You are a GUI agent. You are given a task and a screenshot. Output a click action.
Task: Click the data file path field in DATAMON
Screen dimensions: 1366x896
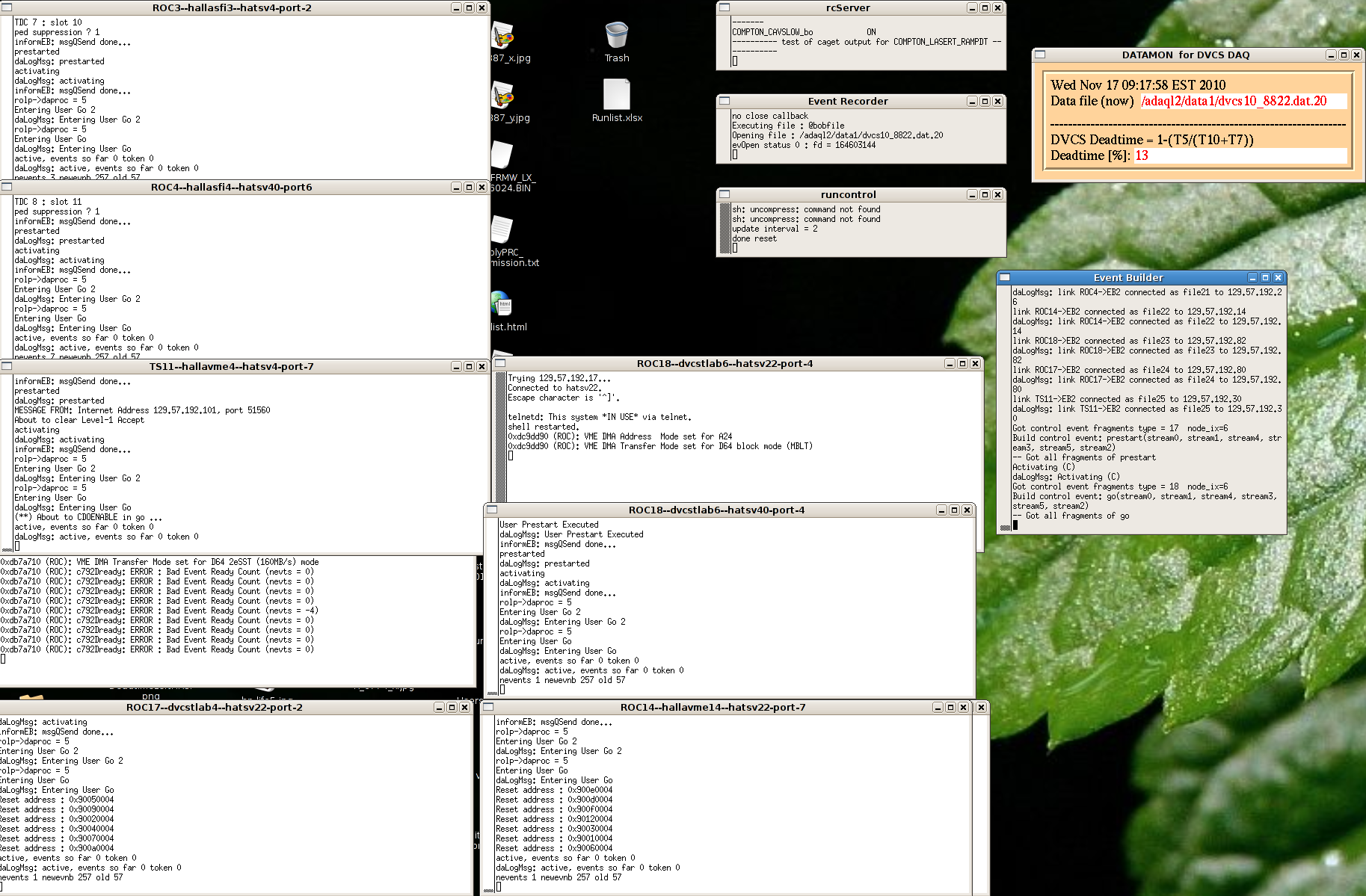1243,101
